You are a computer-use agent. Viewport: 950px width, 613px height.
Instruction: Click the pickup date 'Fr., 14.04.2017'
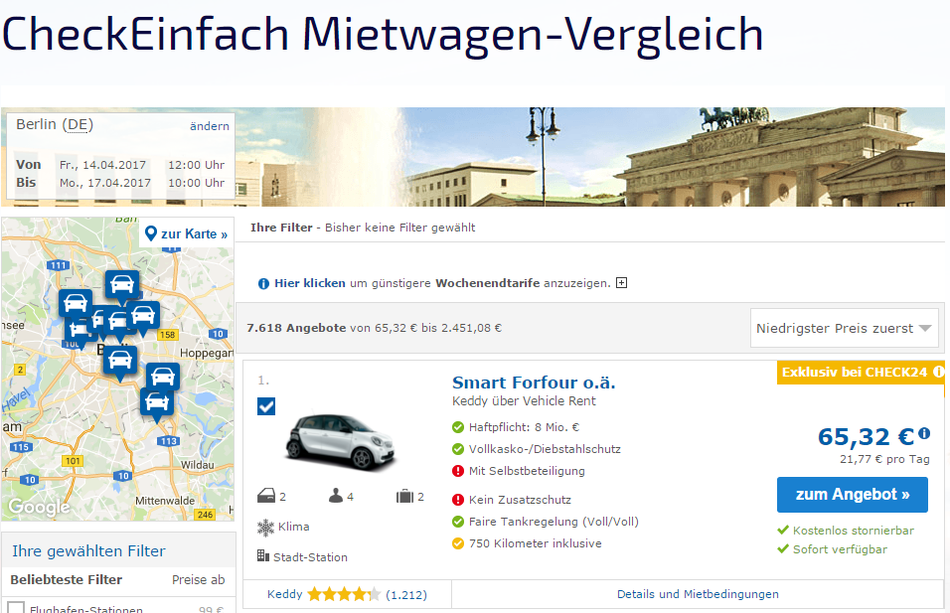(102, 165)
